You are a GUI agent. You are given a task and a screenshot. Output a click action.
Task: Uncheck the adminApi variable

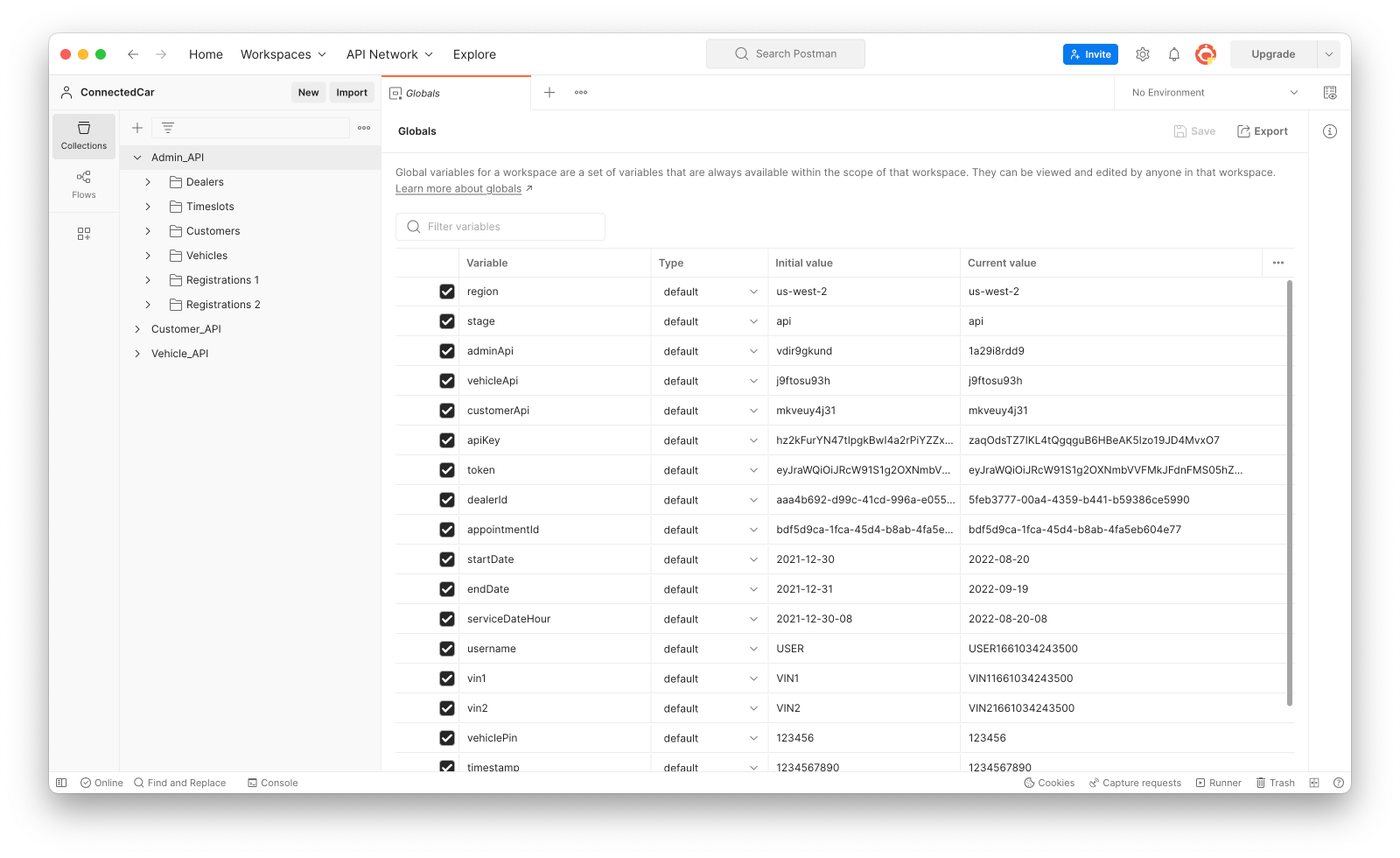447,351
